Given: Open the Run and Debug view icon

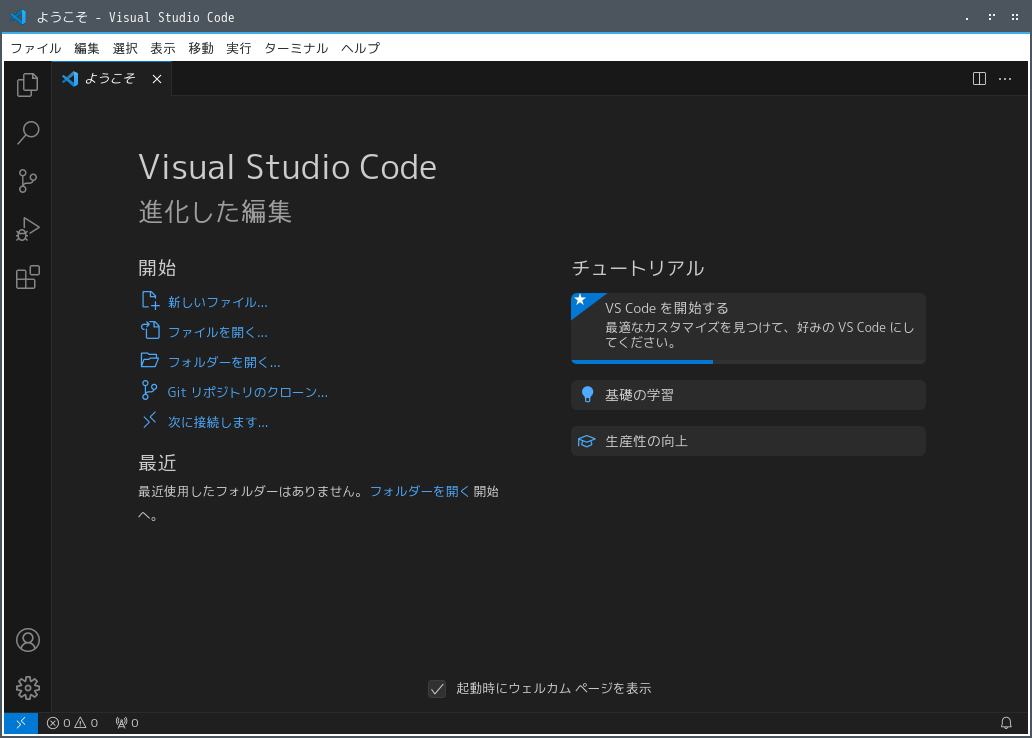Looking at the screenshot, I should tap(28, 228).
